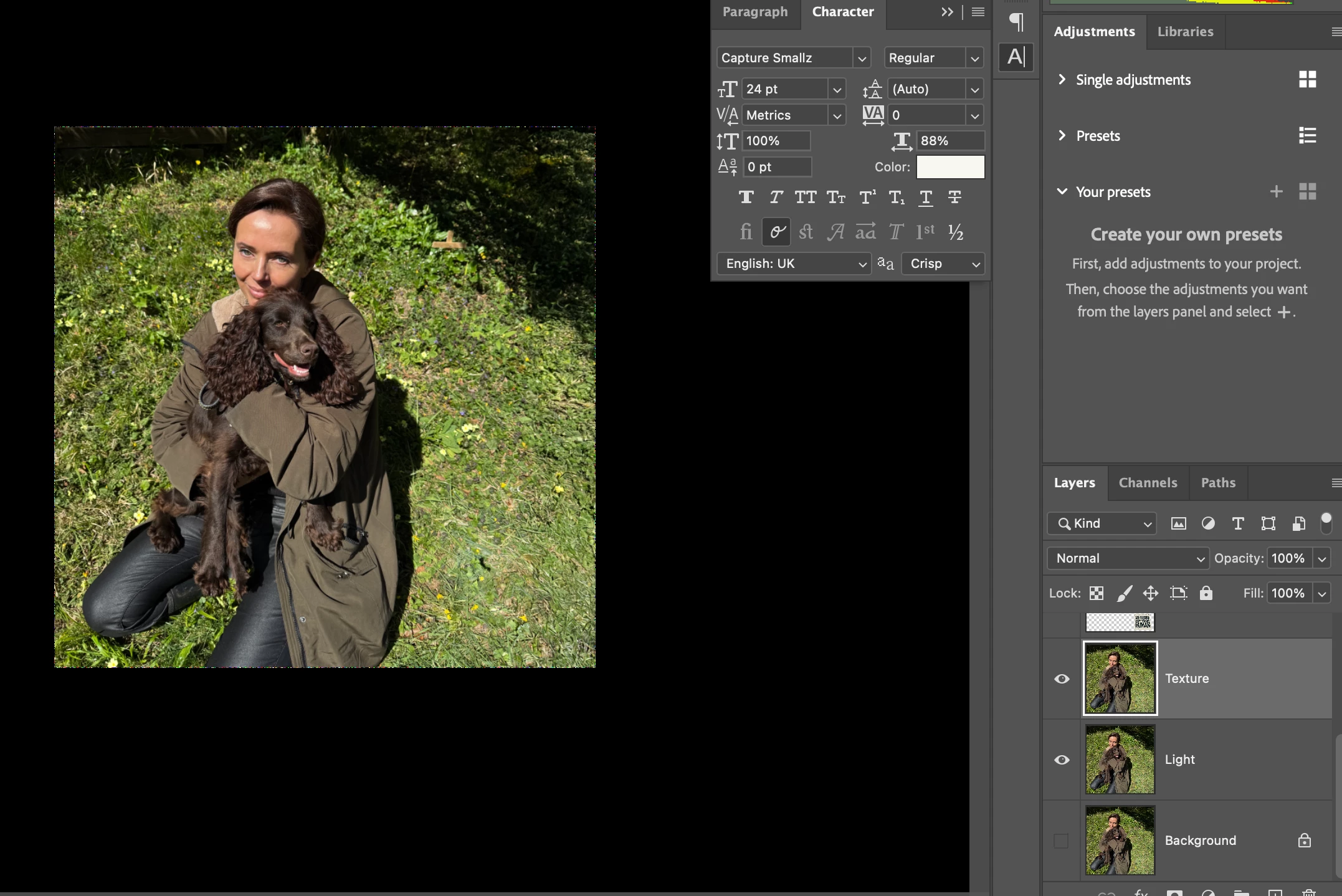
Task: Click the font size 24 pt field
Action: [x=784, y=89]
